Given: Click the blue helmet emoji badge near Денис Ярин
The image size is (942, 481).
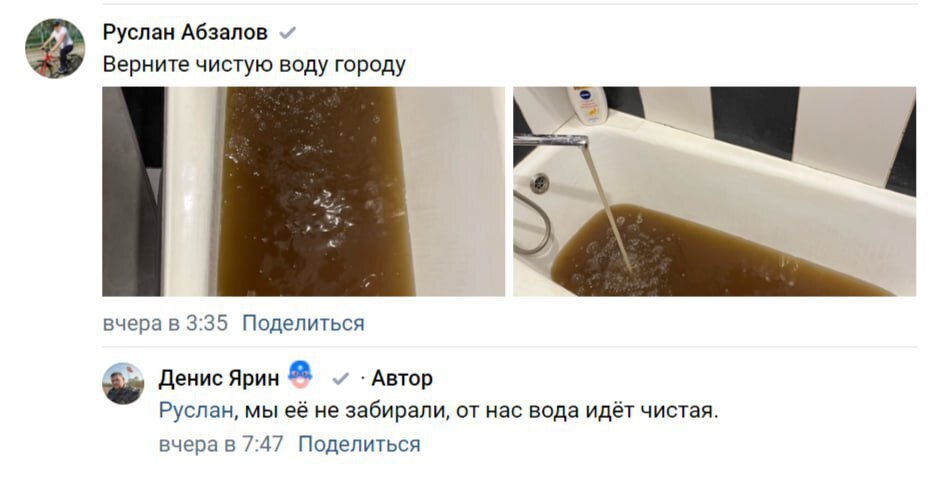Looking at the screenshot, I should [300, 375].
